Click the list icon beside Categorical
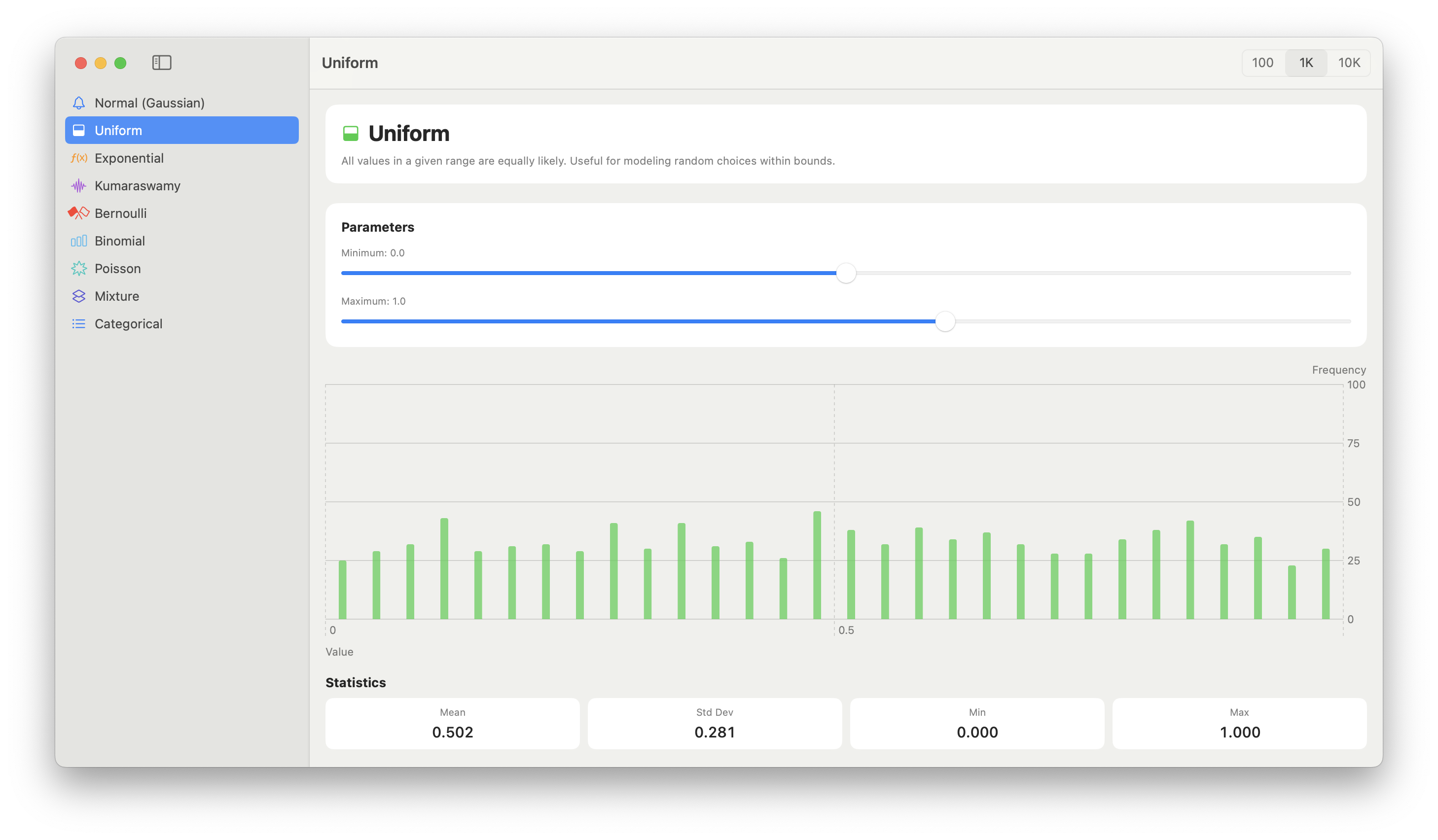This screenshot has width=1438, height=840. point(79,324)
